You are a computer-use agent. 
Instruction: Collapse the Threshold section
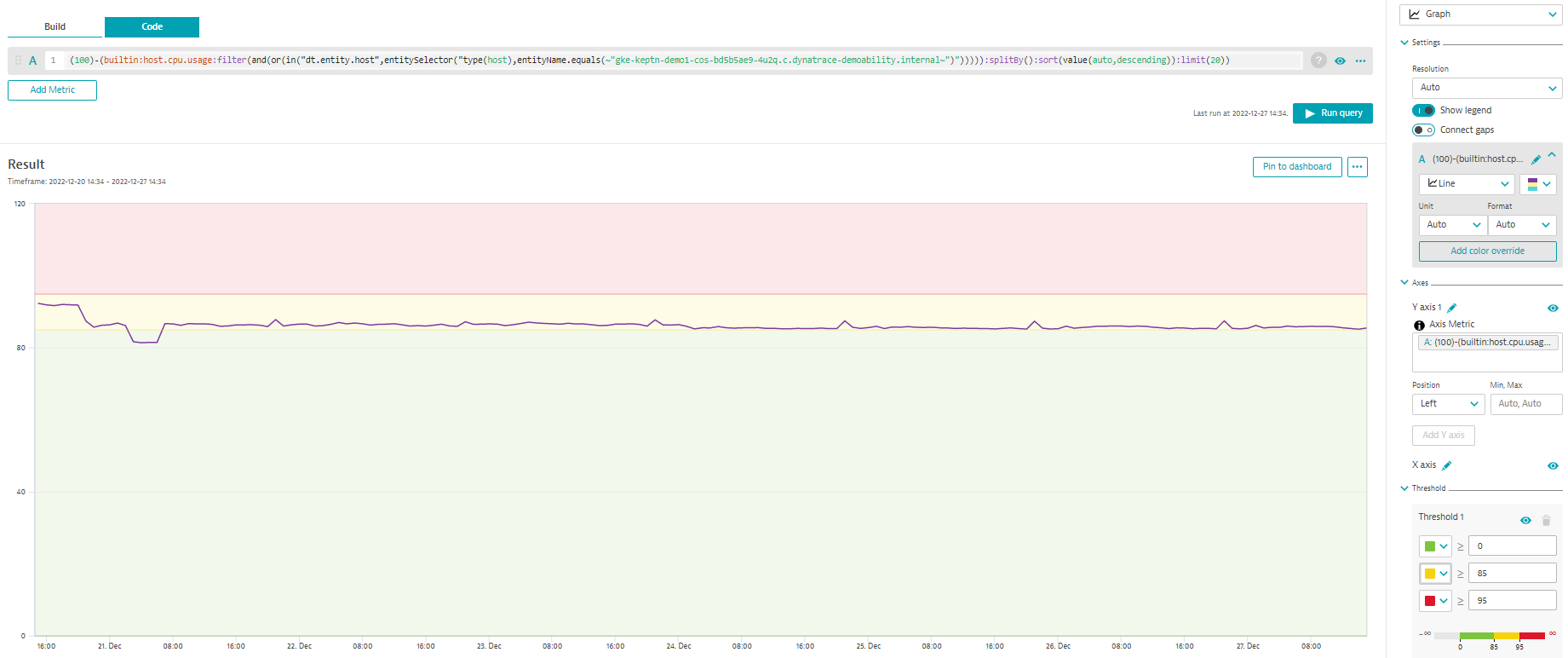(x=1404, y=488)
